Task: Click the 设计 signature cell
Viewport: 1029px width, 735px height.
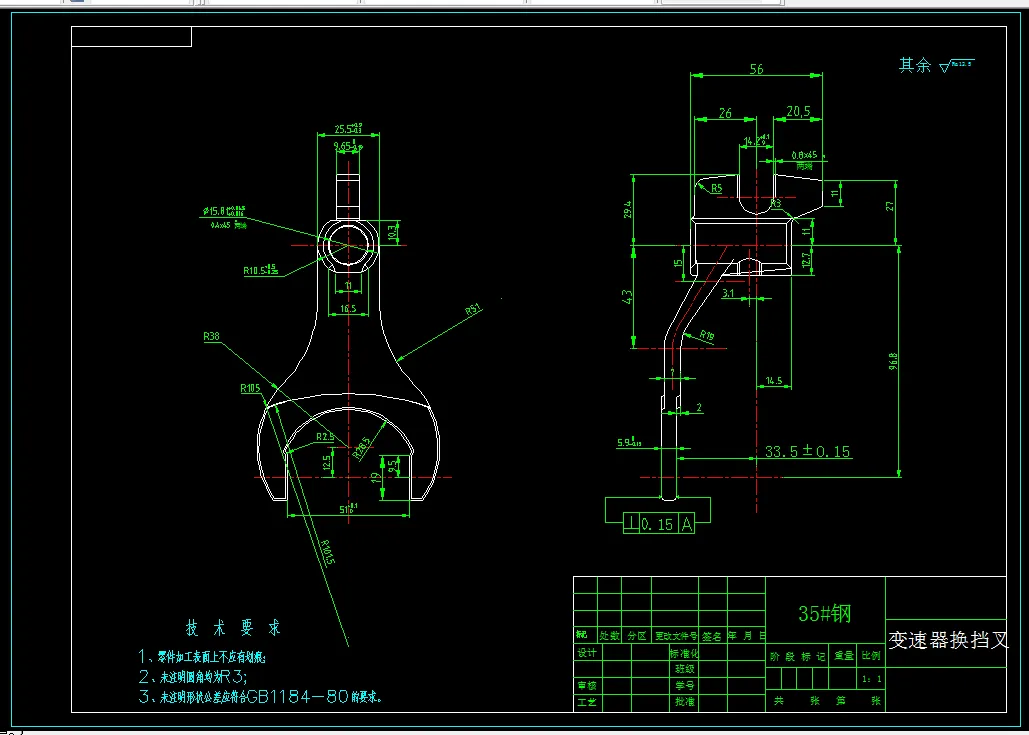Action: (x=586, y=654)
